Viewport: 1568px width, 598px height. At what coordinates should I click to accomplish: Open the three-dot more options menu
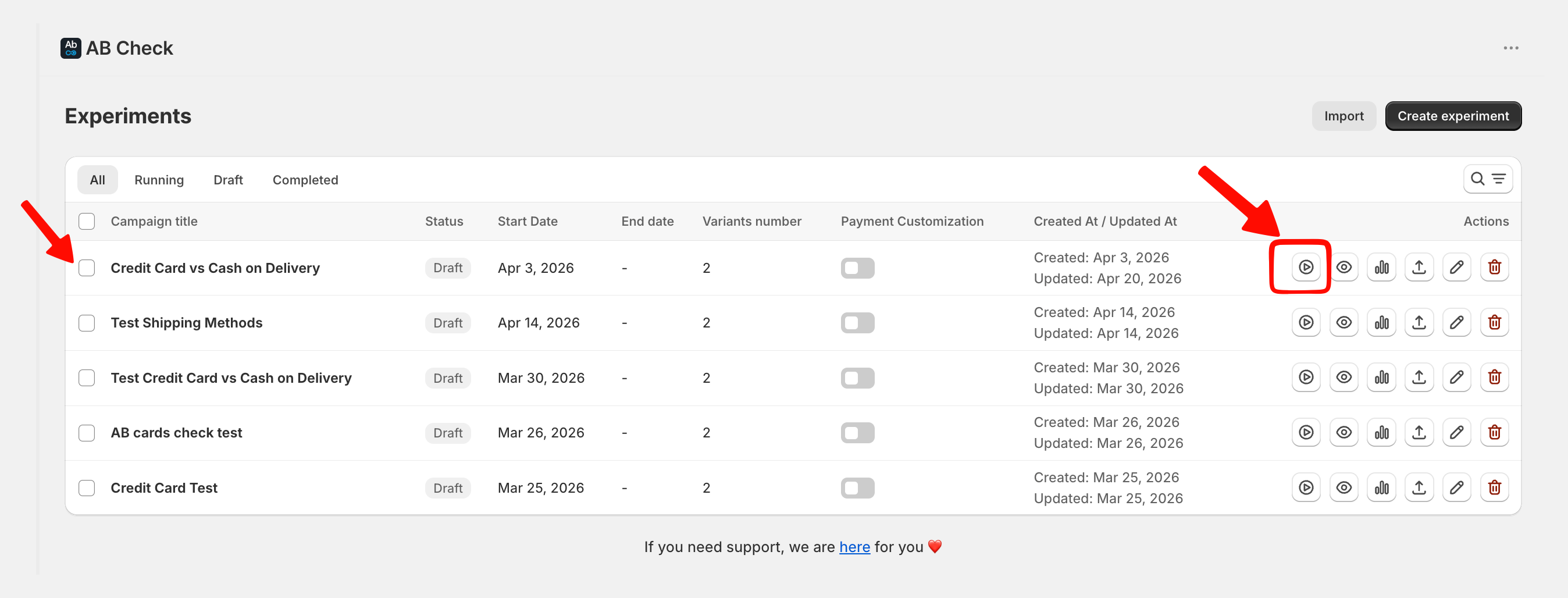[x=1510, y=48]
